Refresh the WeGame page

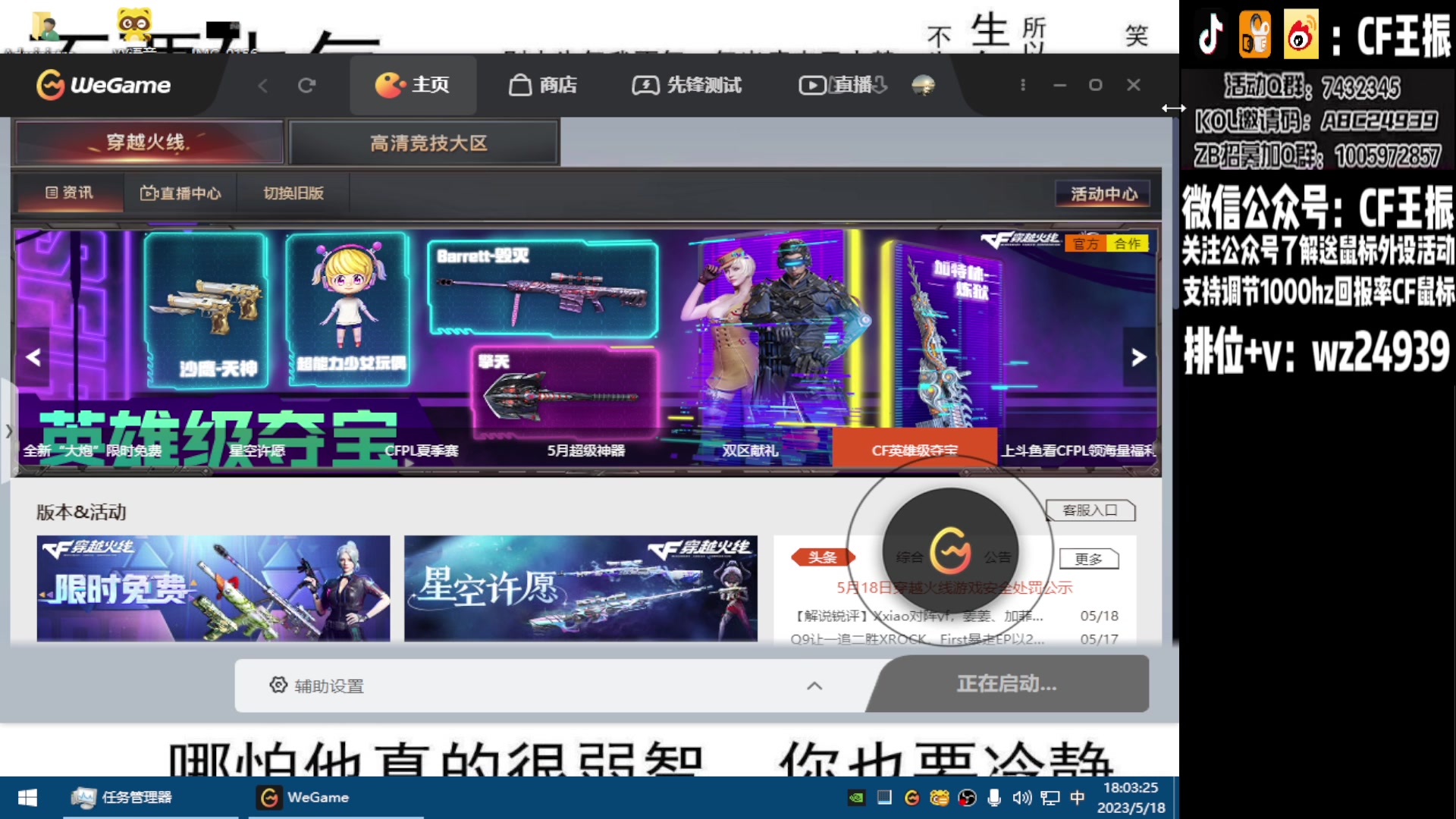(306, 86)
